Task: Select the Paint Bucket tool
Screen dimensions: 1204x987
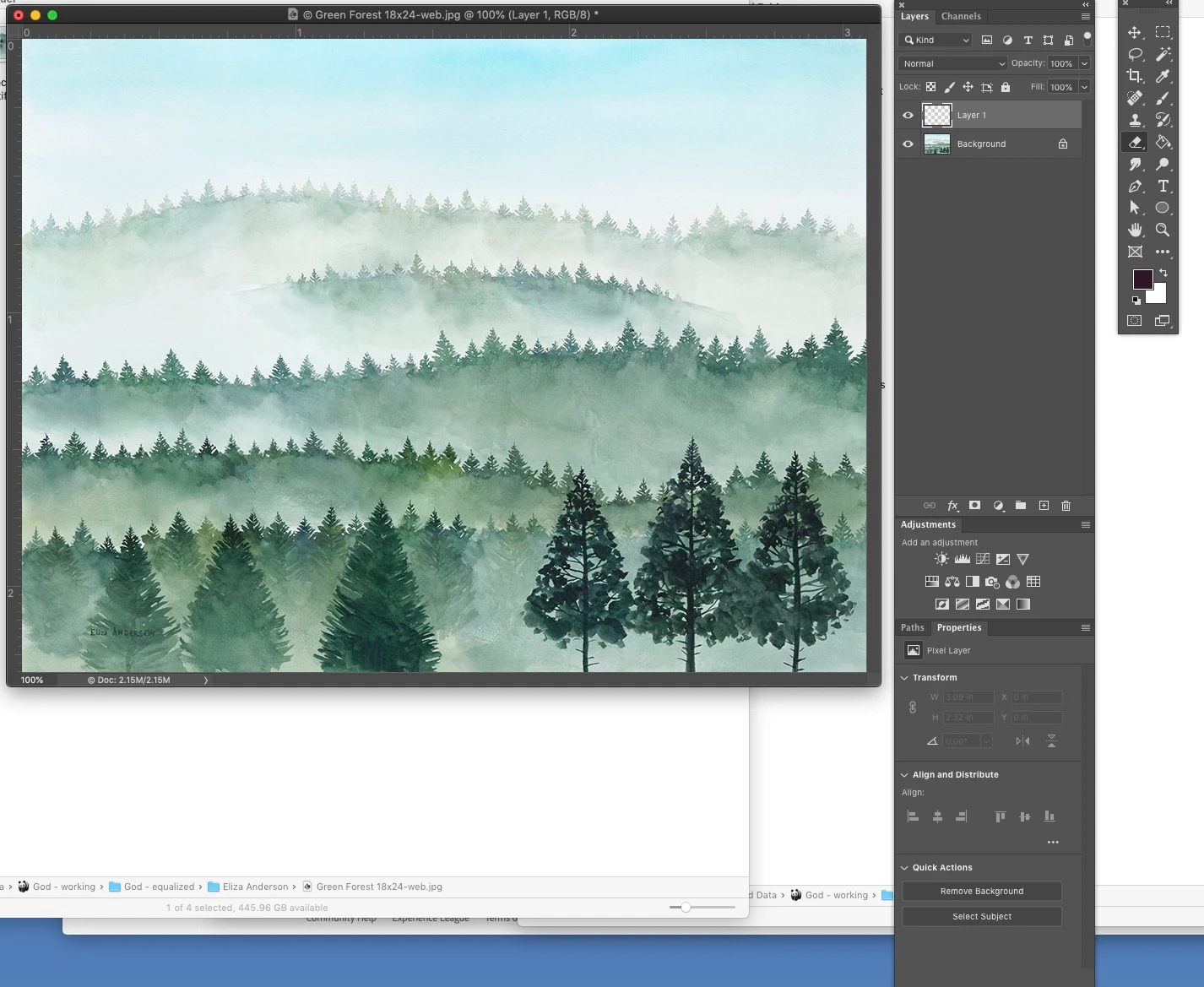Action: point(1163,142)
